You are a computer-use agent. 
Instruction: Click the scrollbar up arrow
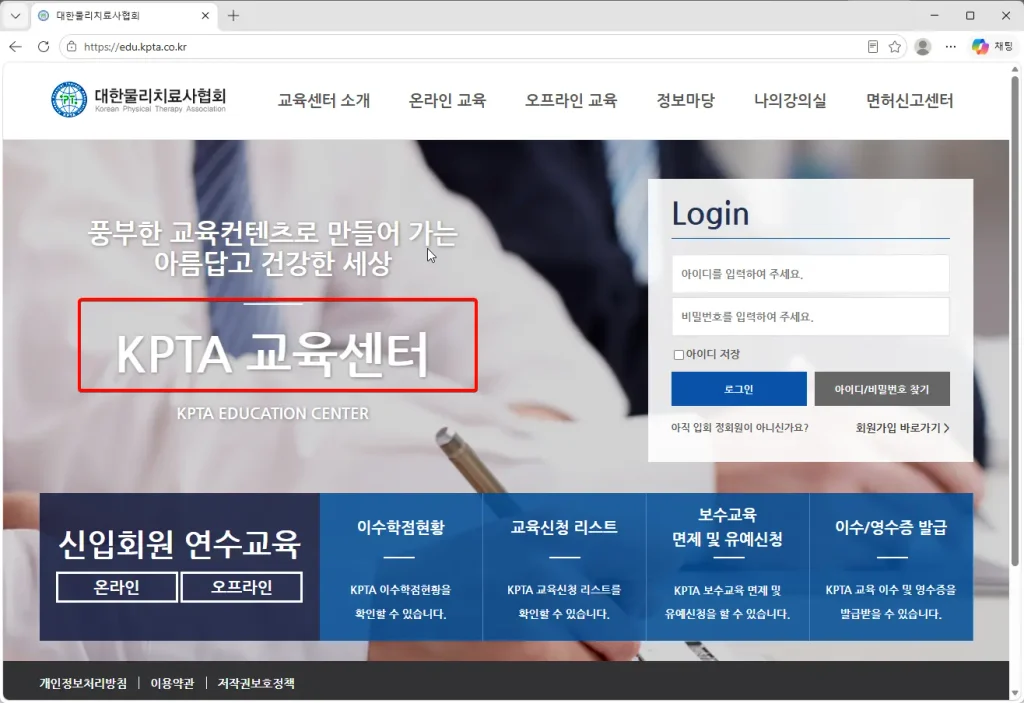[1015, 69]
